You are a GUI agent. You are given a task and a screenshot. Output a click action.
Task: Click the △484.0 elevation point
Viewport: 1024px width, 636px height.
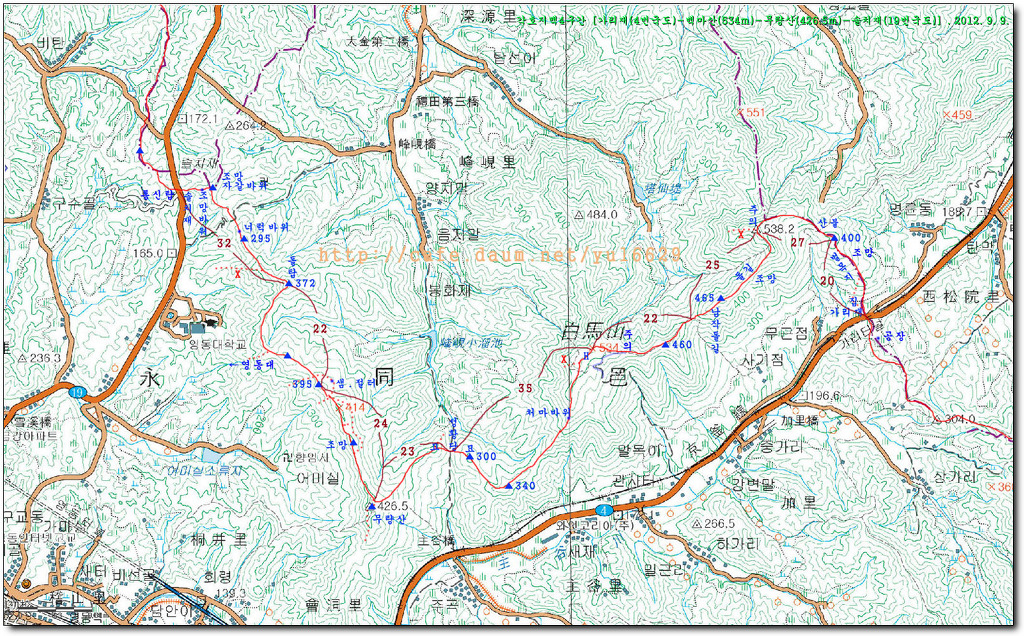(596, 214)
